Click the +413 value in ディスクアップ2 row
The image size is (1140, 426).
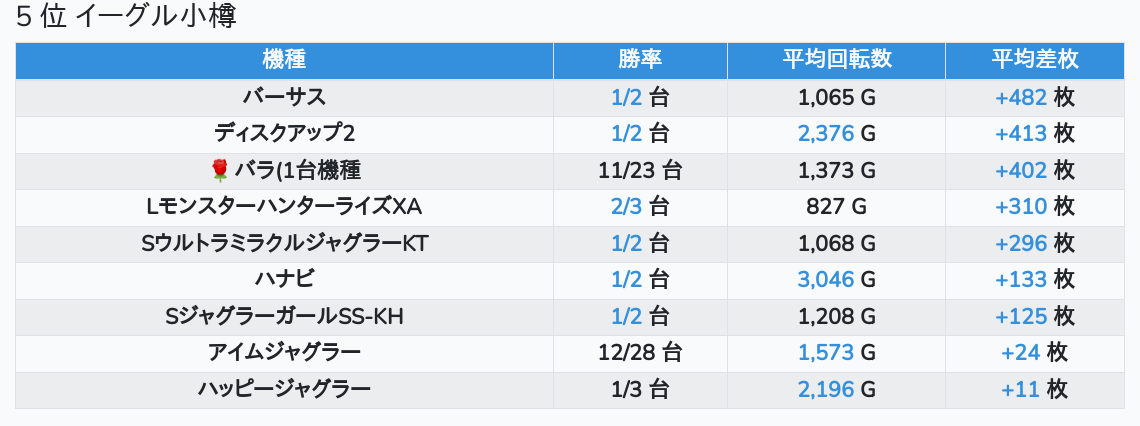1021,134
